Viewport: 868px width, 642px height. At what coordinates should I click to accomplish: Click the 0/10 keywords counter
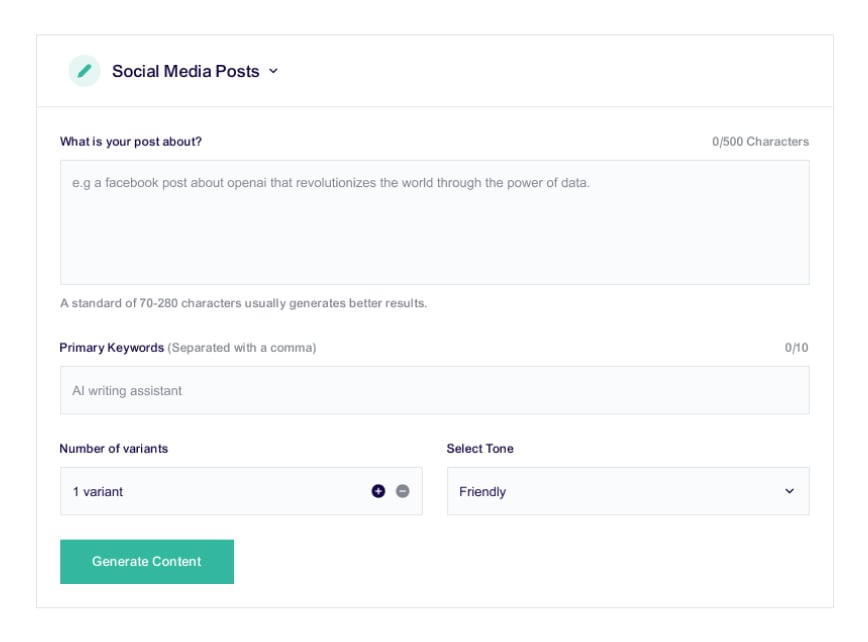pos(796,348)
